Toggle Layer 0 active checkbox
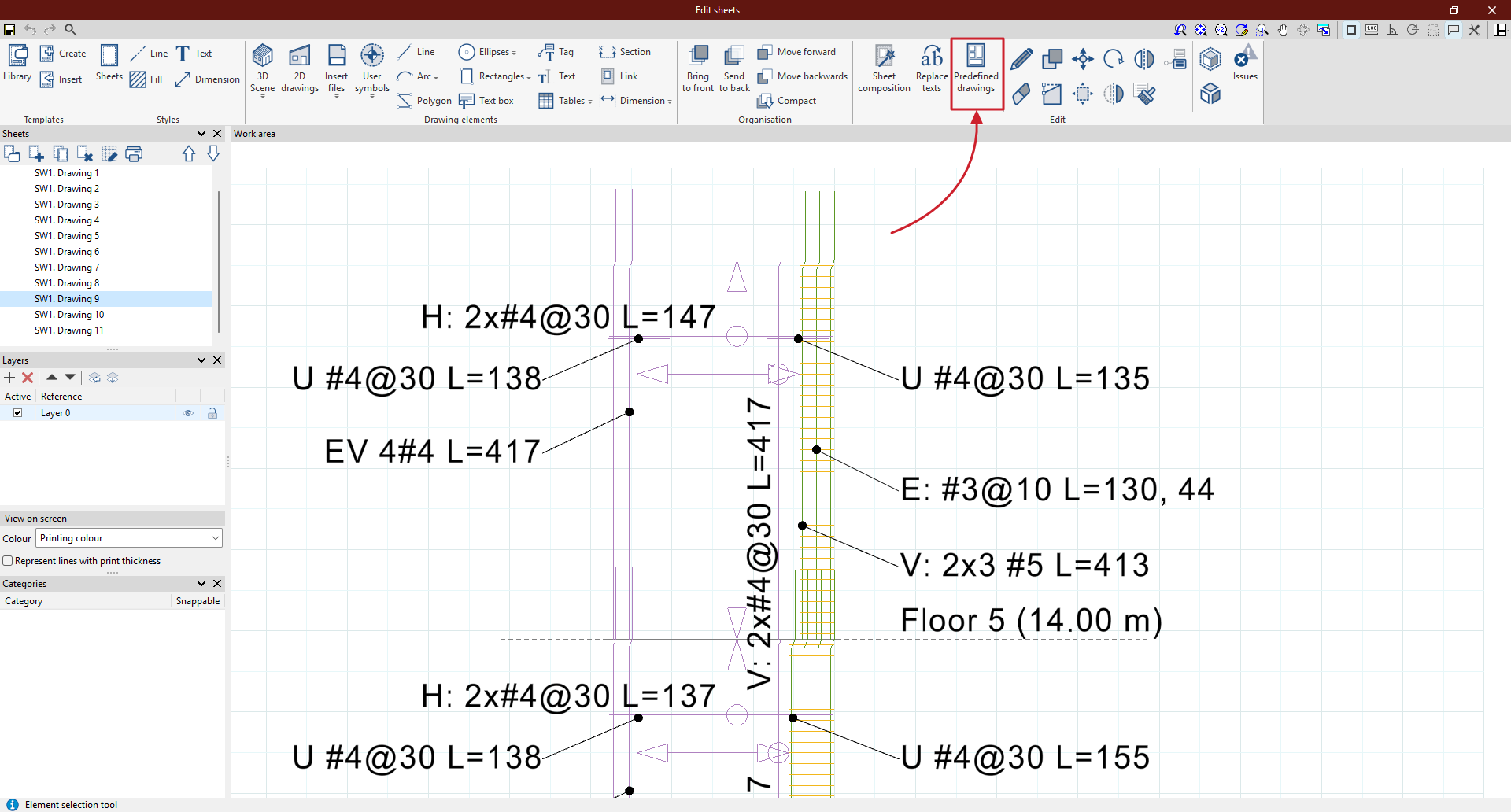Screen dimensions: 1511x812 [x=17, y=413]
